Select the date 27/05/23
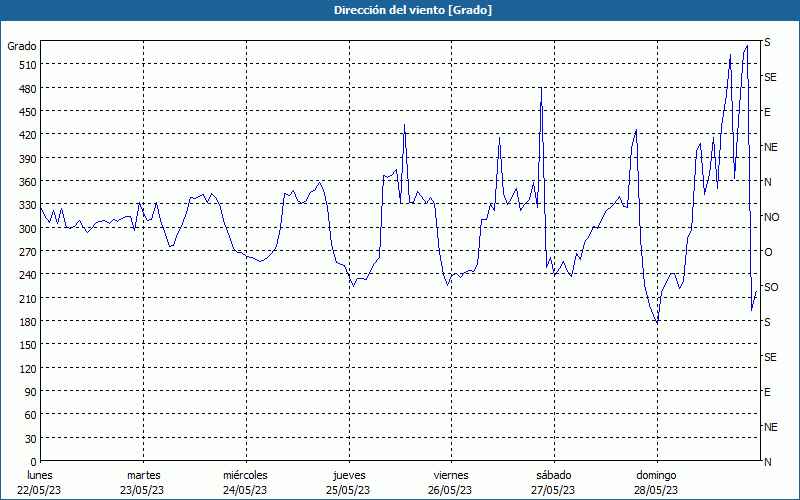This screenshot has height=500, width=800. tap(553, 490)
